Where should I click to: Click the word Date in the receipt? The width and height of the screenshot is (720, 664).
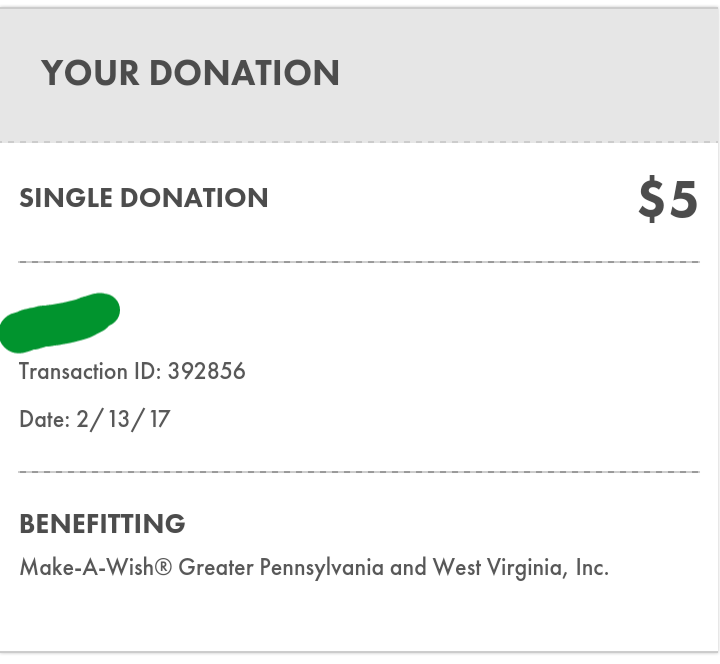pyautogui.click(x=45, y=419)
